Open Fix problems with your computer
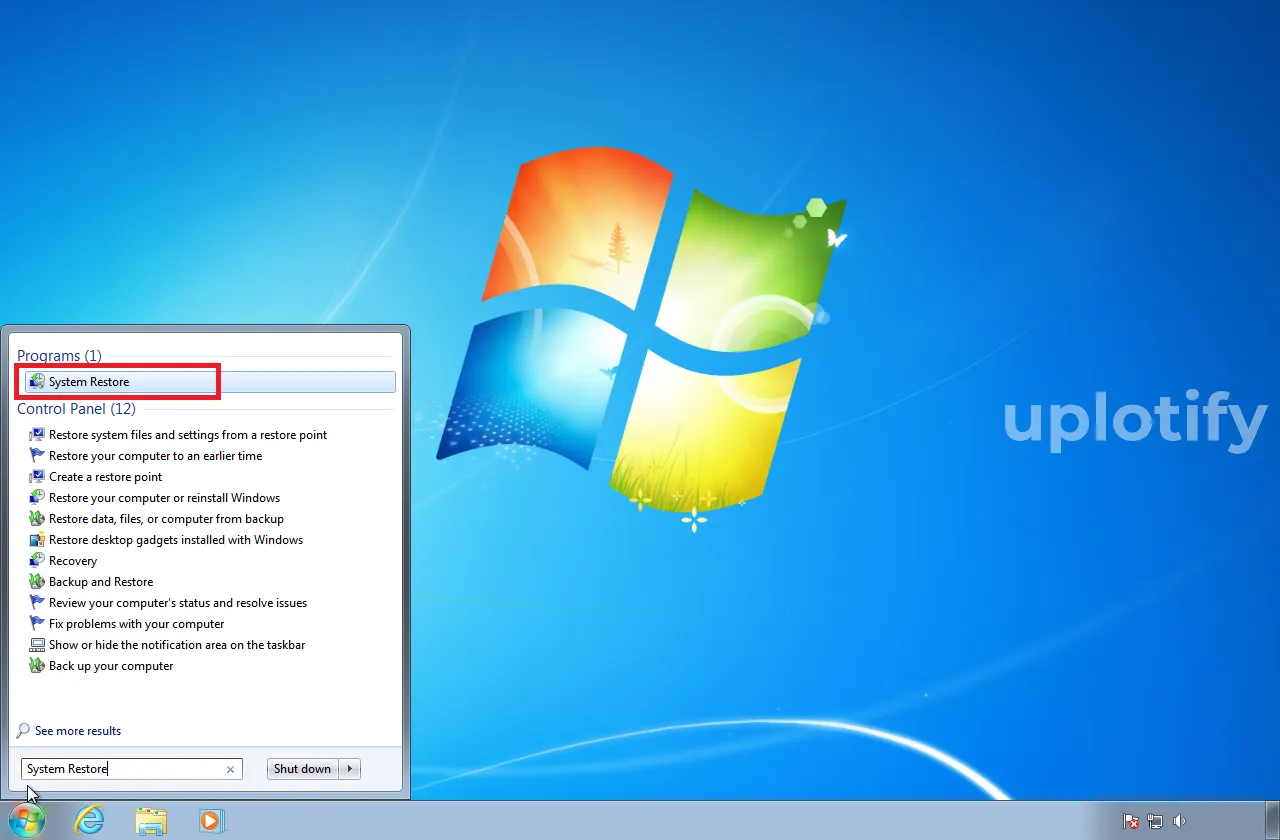1280x840 pixels. [x=136, y=624]
